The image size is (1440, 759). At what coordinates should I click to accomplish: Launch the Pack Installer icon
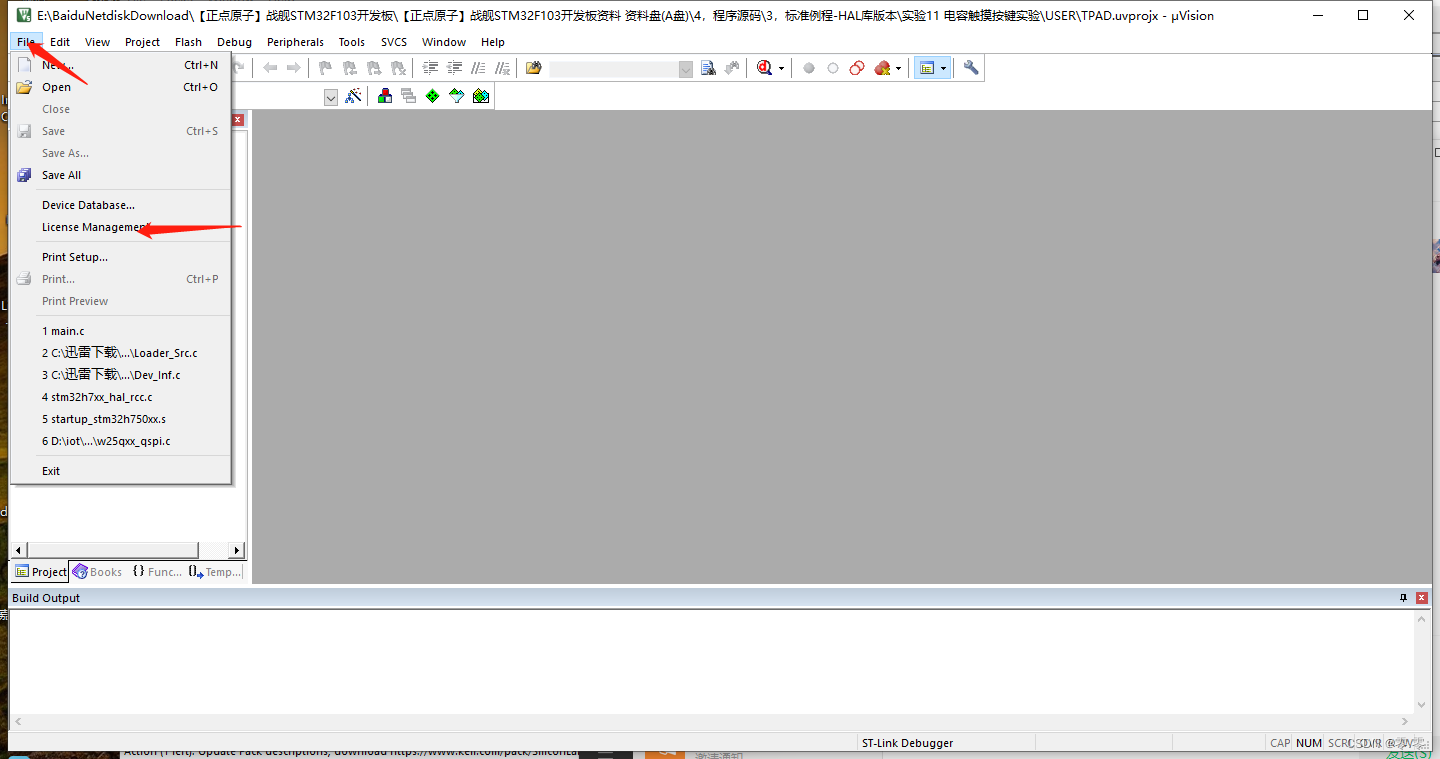coord(481,96)
